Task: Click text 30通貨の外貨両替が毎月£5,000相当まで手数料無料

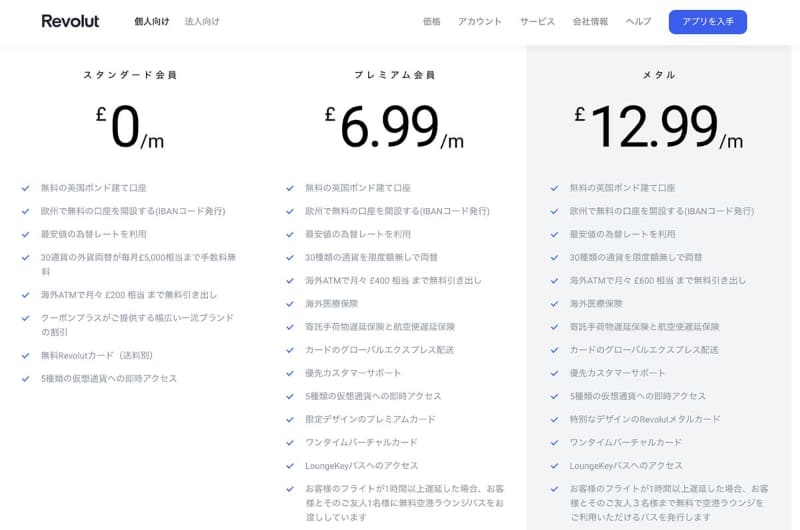Action: click(138, 264)
